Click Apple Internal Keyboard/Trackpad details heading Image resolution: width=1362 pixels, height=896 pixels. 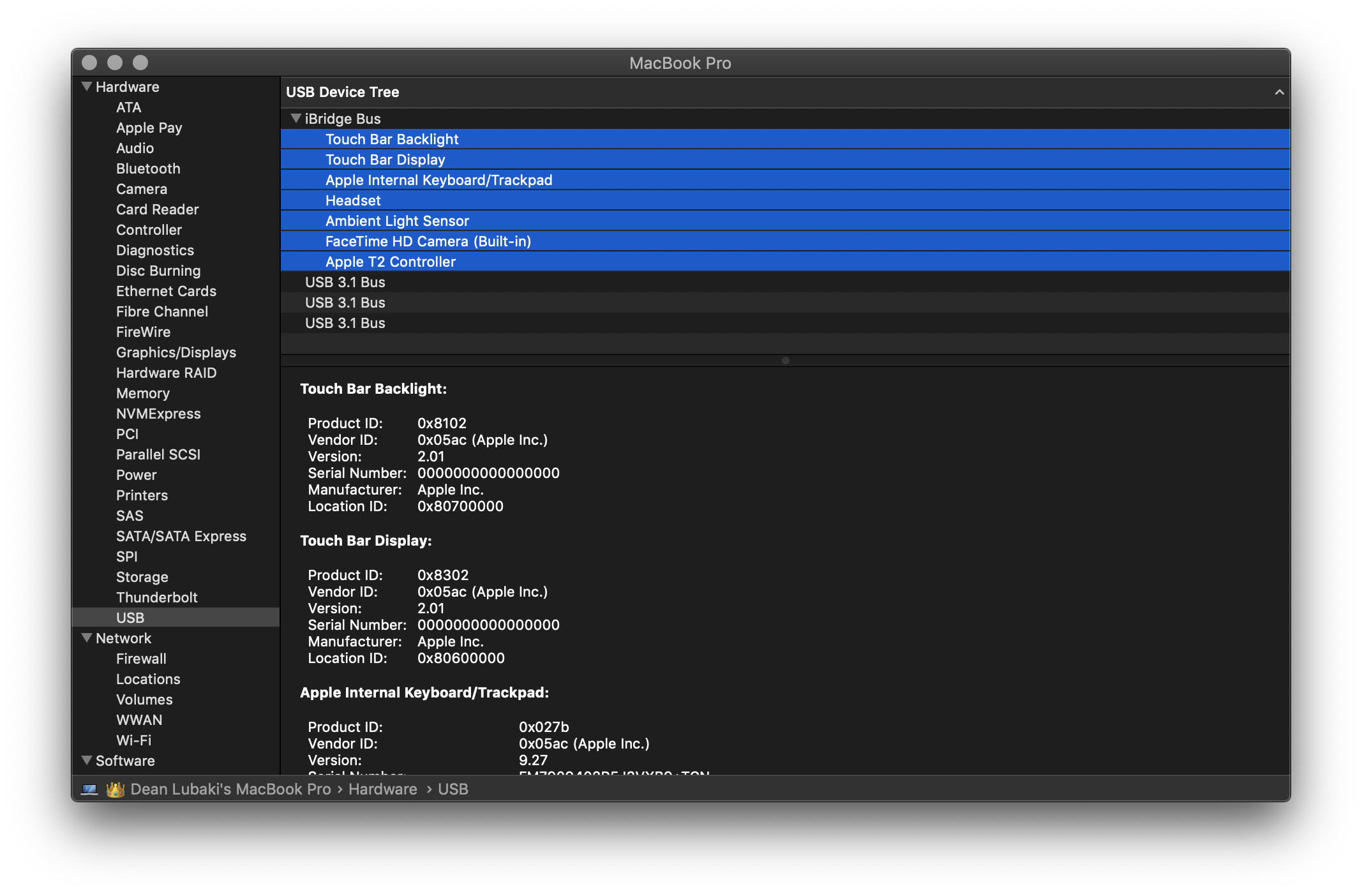(x=424, y=692)
